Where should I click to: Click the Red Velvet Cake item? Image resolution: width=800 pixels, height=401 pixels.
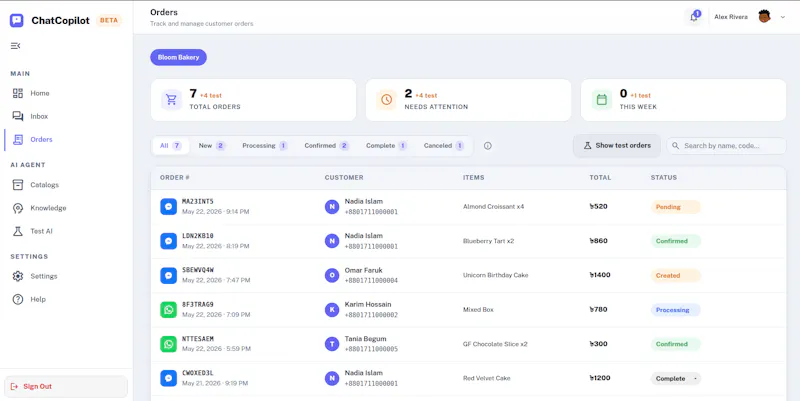point(486,379)
